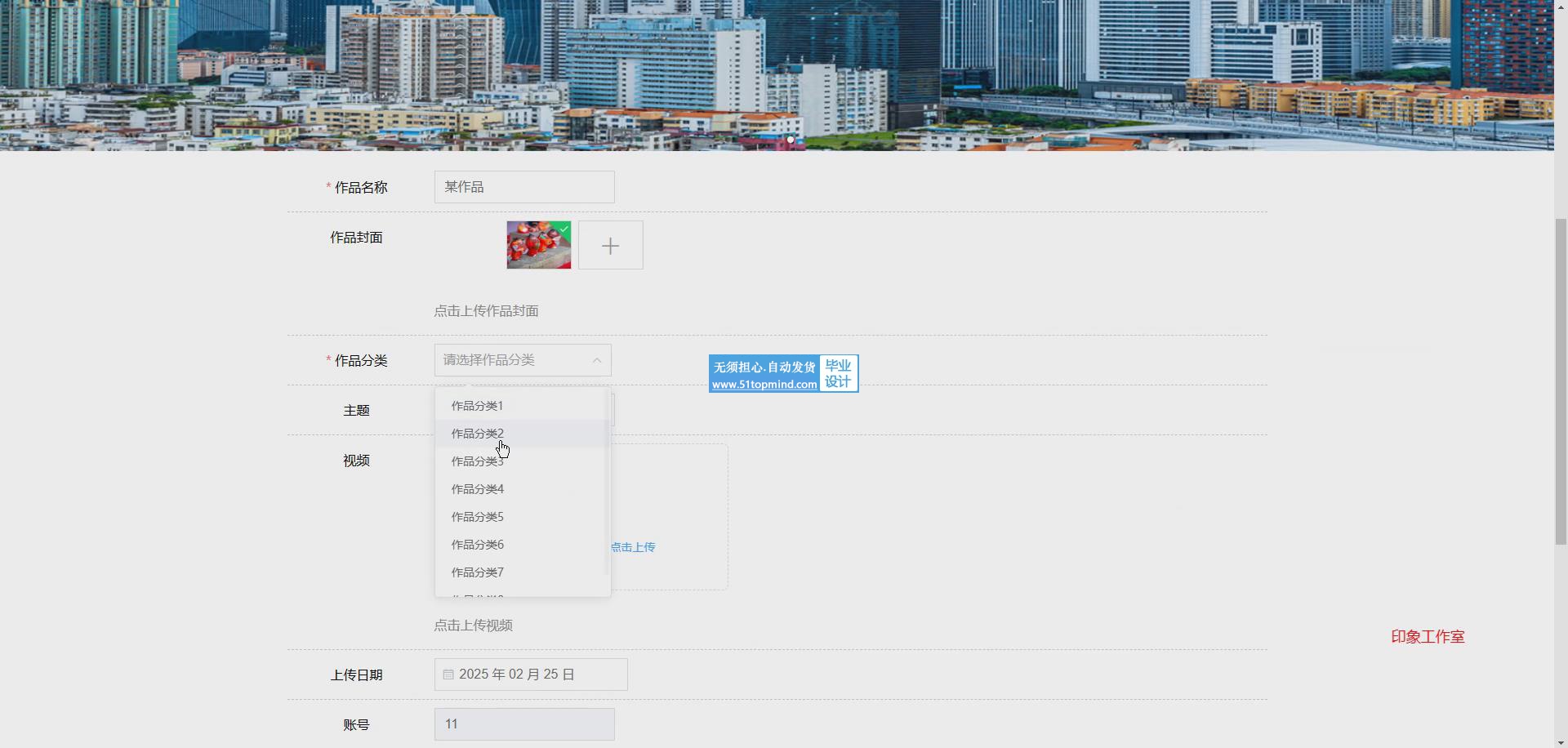
Task: Pick the 作品分类7 option
Action: [x=478, y=572]
